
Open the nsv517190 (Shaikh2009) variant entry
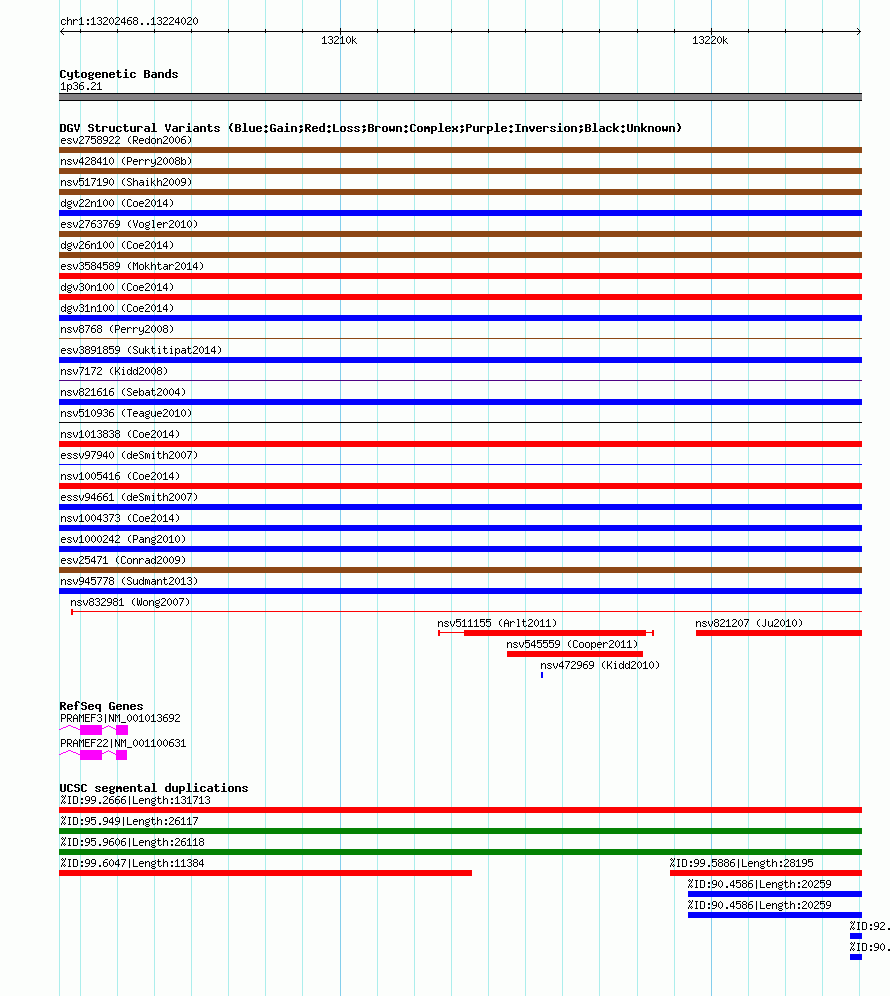pos(126,182)
